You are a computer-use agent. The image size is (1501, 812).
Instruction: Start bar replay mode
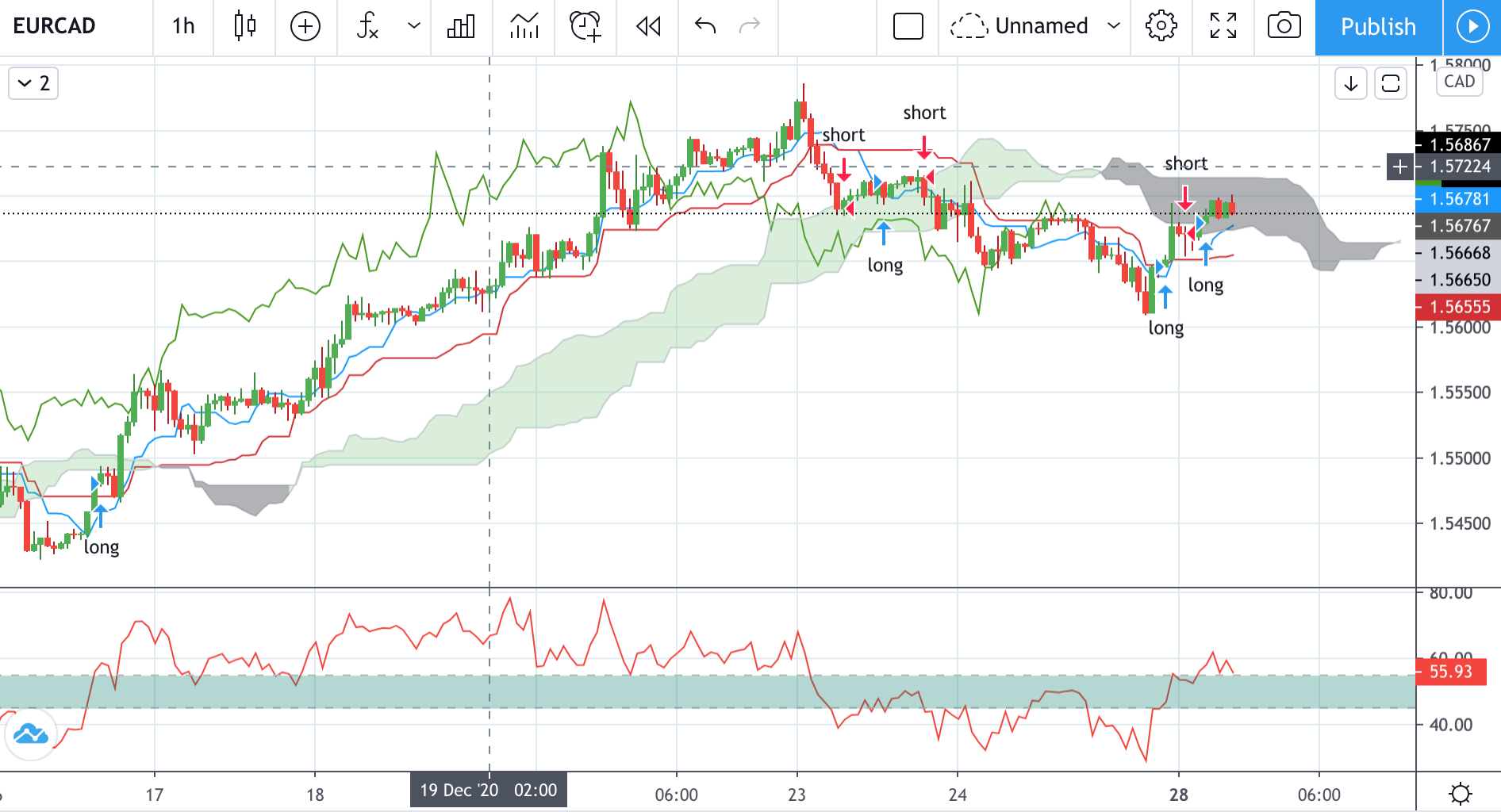coord(648,26)
